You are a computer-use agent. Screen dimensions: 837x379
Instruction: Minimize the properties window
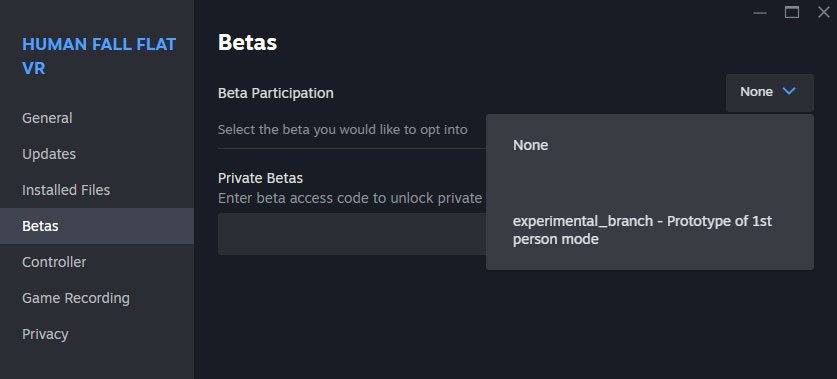(760, 13)
